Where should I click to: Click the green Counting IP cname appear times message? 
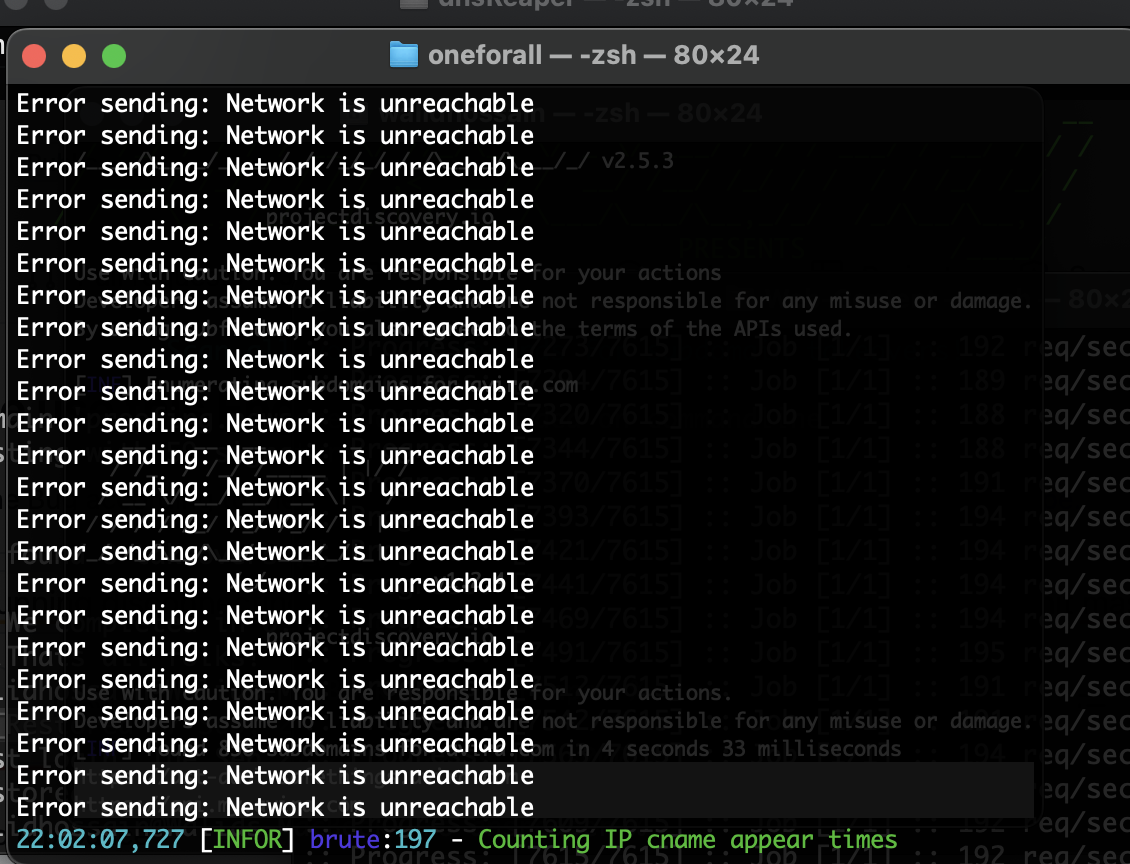(x=685, y=840)
